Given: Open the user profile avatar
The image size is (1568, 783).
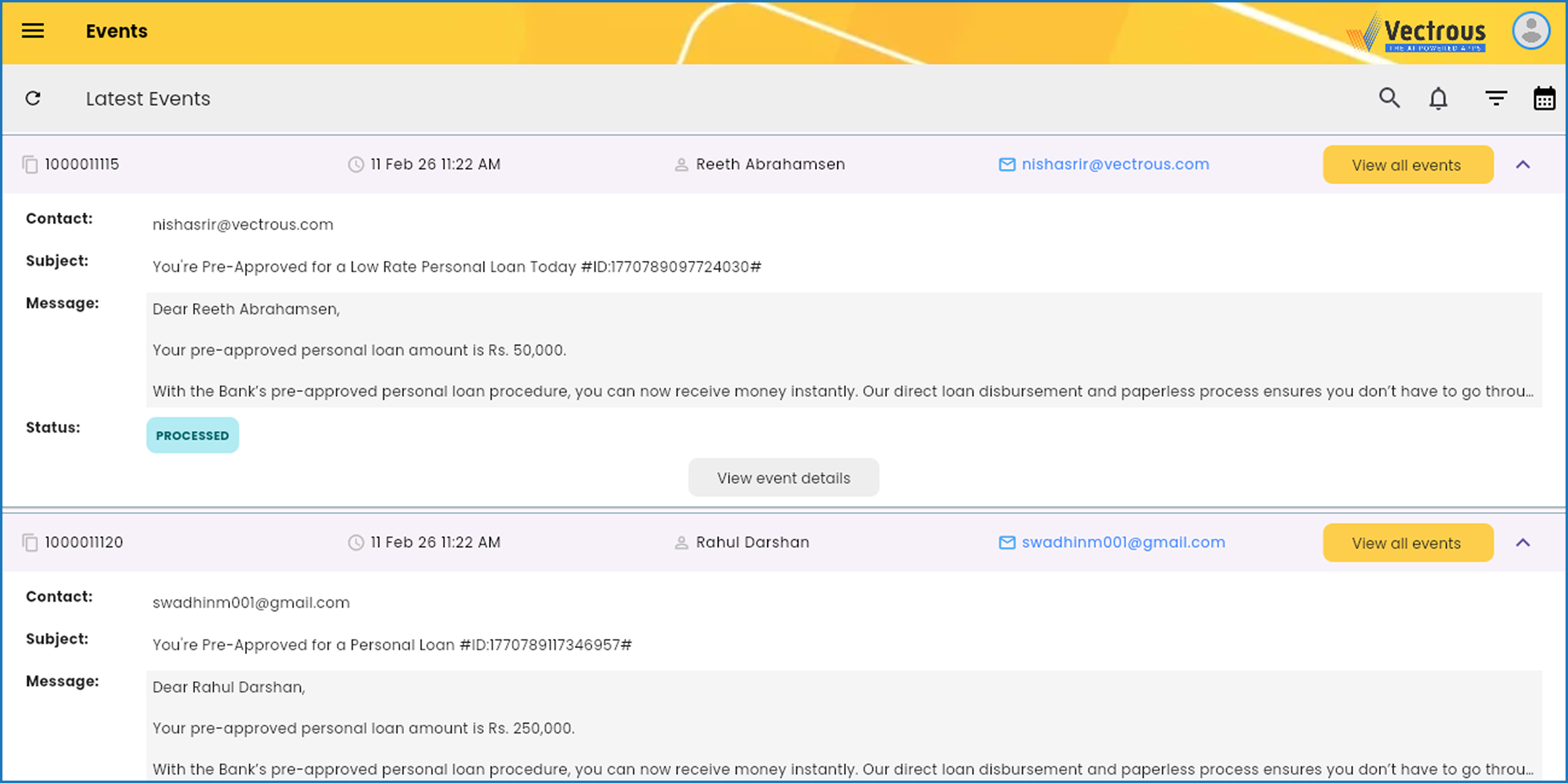Looking at the screenshot, I should (1531, 31).
